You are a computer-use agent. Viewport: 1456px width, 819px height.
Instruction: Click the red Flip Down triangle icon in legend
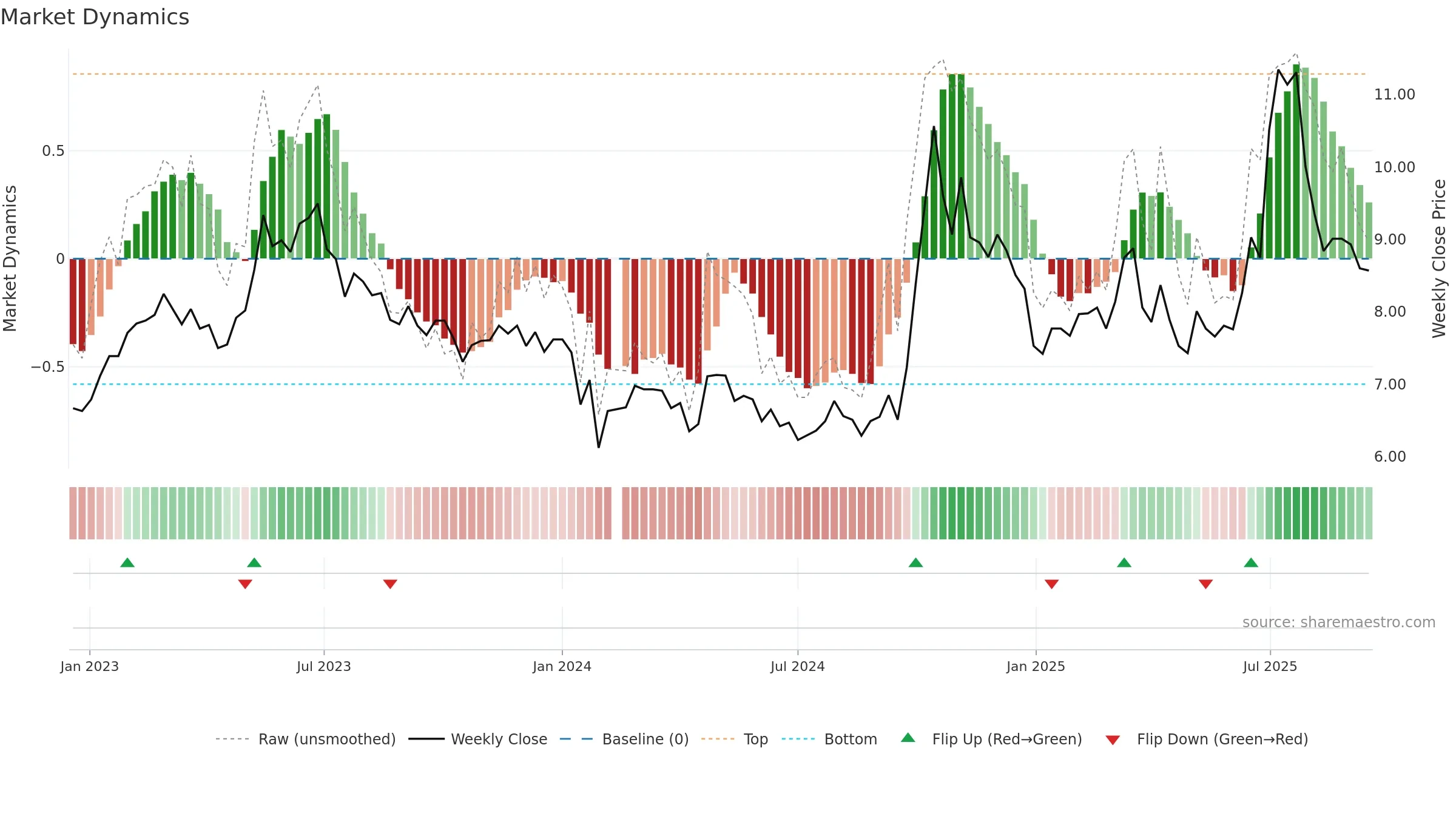[x=1113, y=740]
